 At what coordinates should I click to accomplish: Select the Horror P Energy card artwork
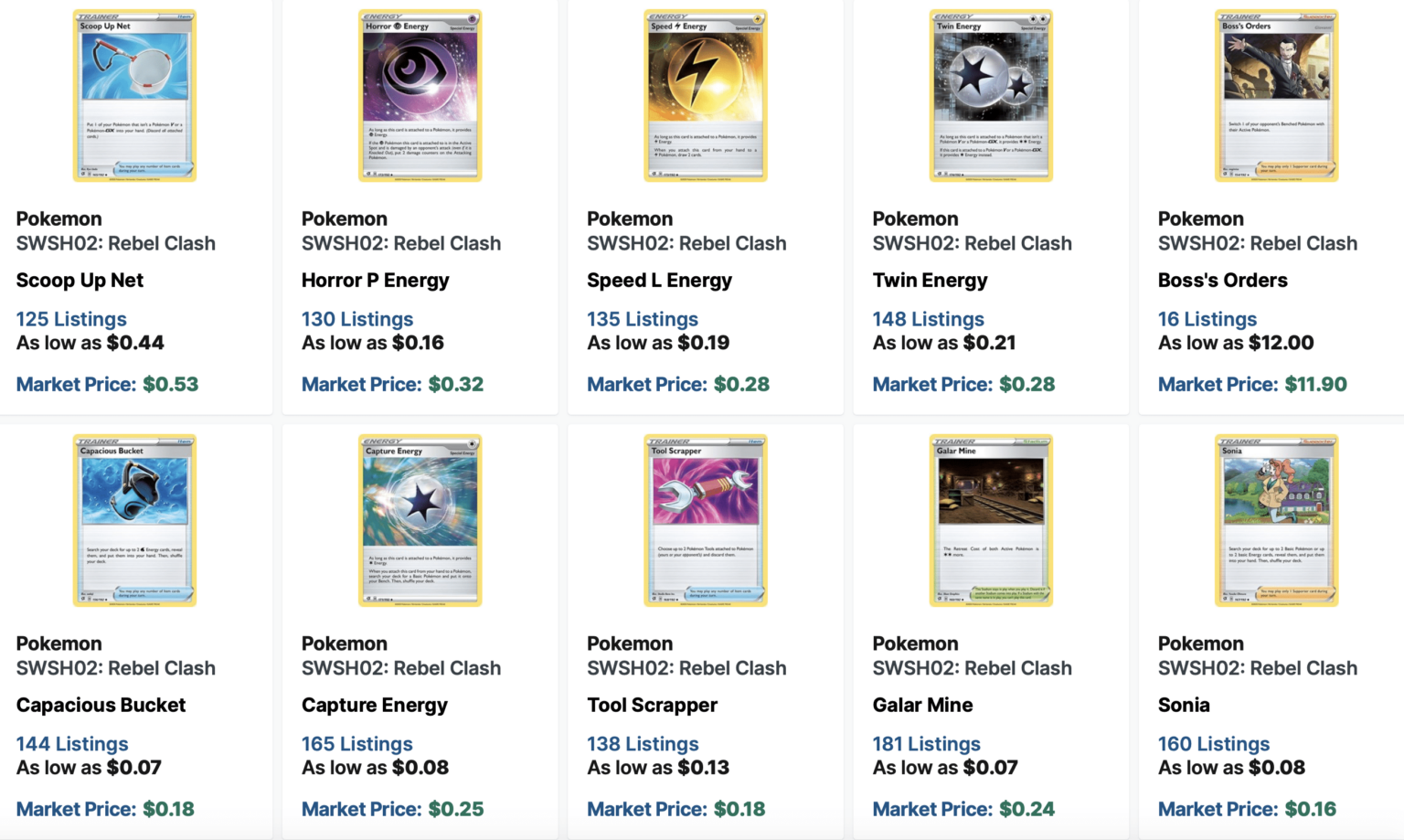point(419,95)
